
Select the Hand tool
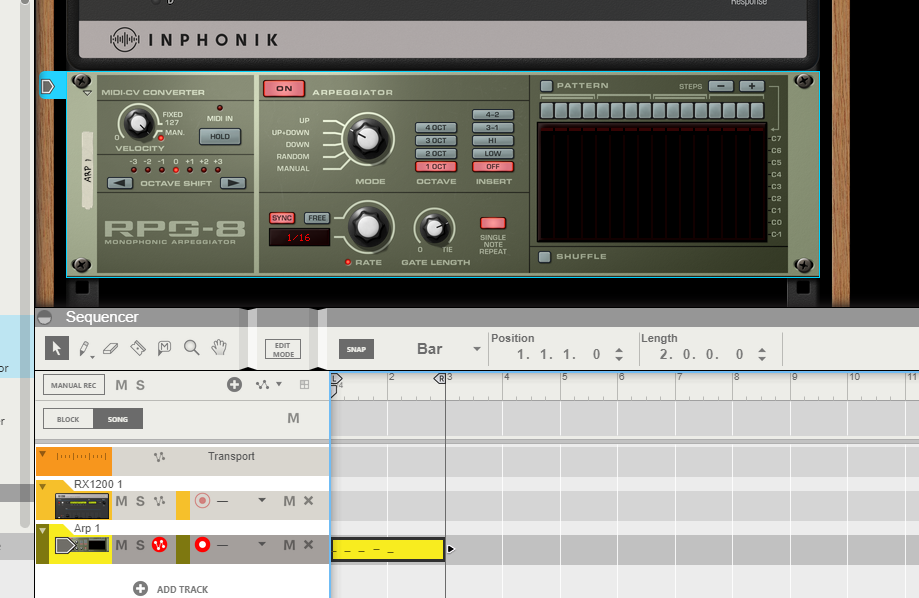pos(219,348)
